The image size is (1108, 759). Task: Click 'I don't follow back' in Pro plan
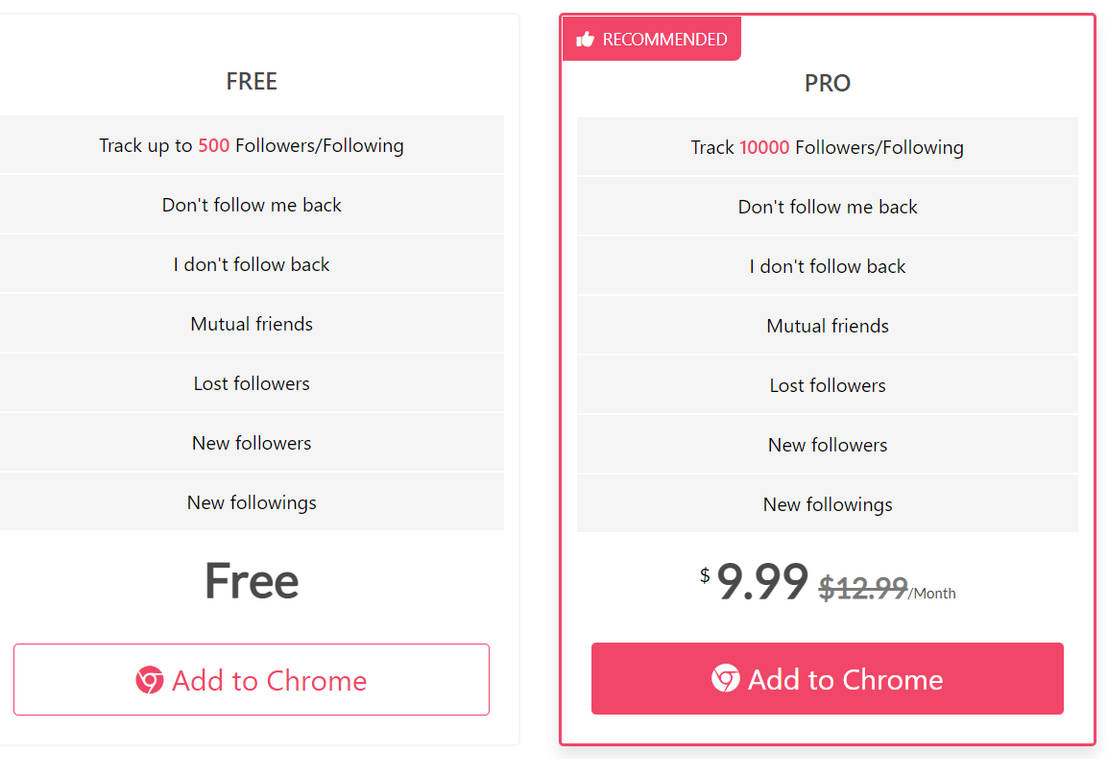click(x=827, y=266)
